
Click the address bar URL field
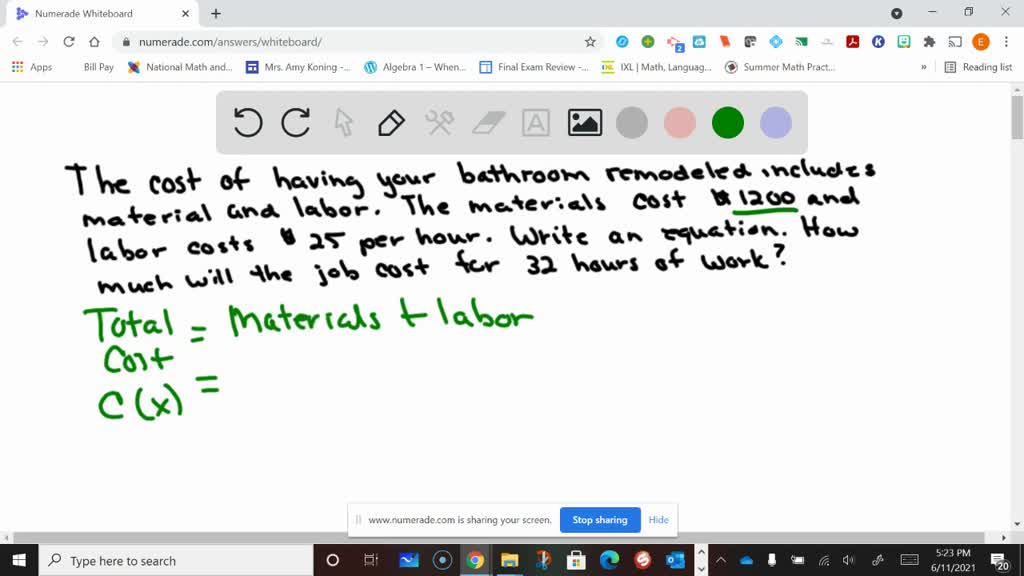pos(350,42)
